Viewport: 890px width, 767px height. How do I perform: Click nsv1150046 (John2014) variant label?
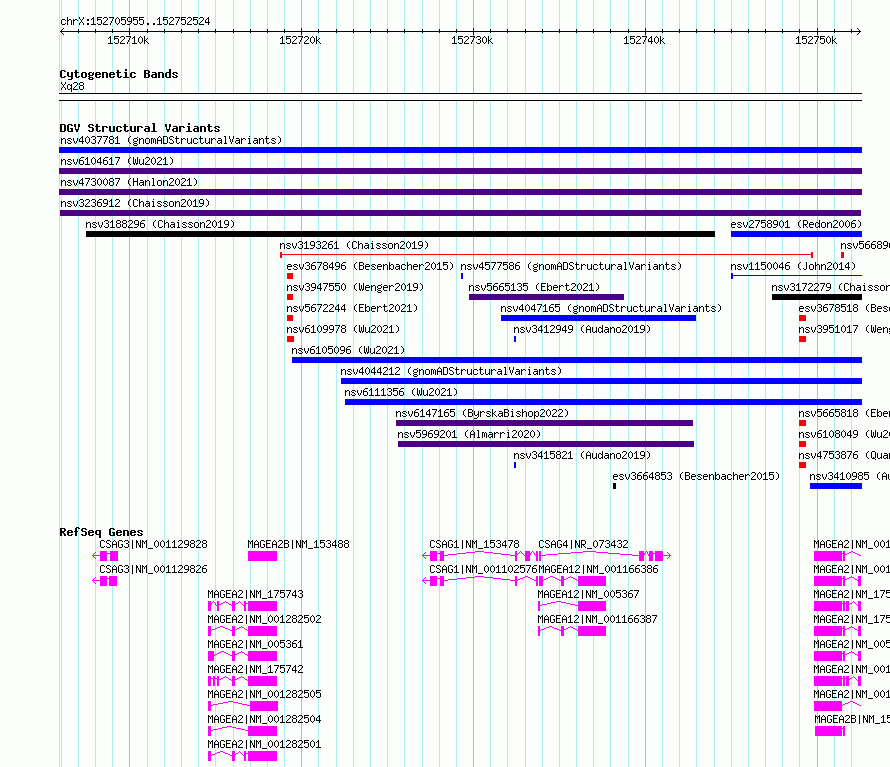[793, 266]
